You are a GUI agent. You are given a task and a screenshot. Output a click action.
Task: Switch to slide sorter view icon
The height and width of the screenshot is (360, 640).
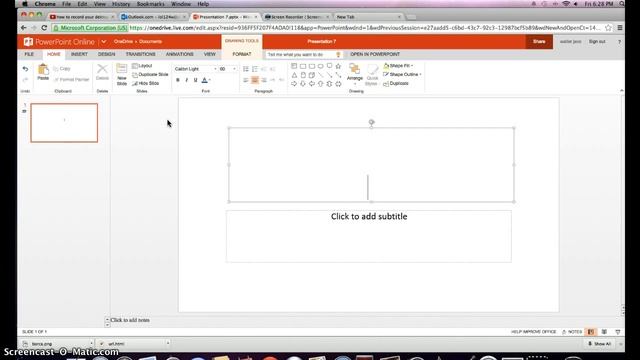(x=604, y=332)
